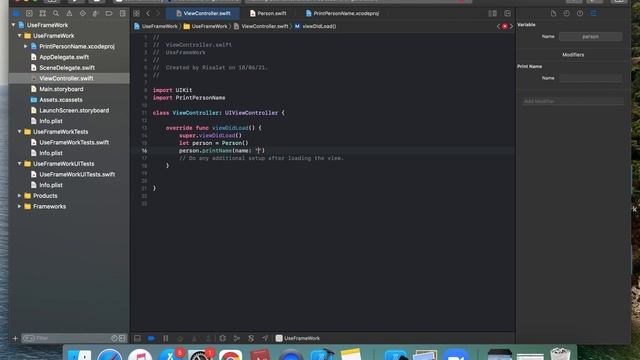The height and width of the screenshot is (360, 640).
Task: Go to previous issue arrow
Action: [498, 26]
